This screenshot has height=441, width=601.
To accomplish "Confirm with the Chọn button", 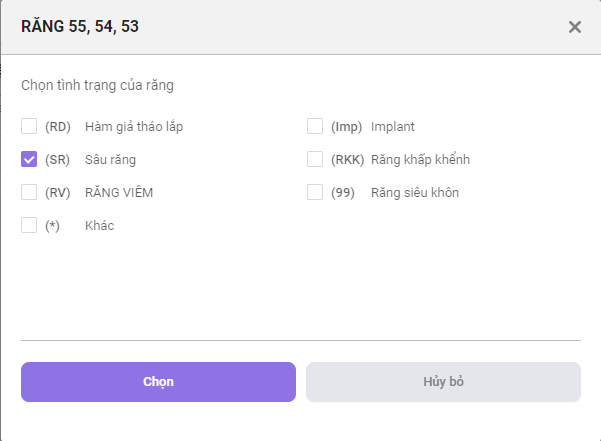I will click(x=158, y=382).
